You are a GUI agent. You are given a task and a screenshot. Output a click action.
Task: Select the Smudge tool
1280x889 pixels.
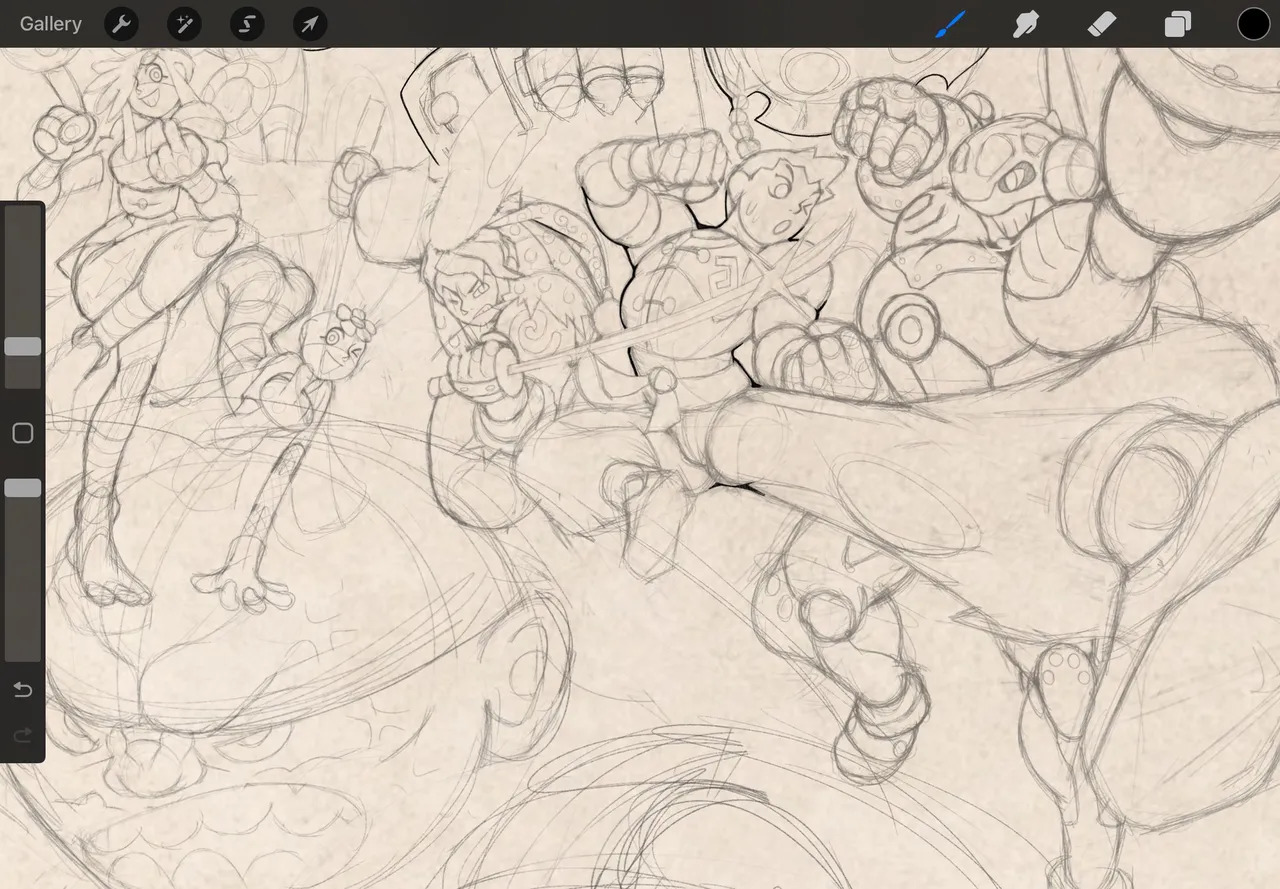(x=1026, y=24)
